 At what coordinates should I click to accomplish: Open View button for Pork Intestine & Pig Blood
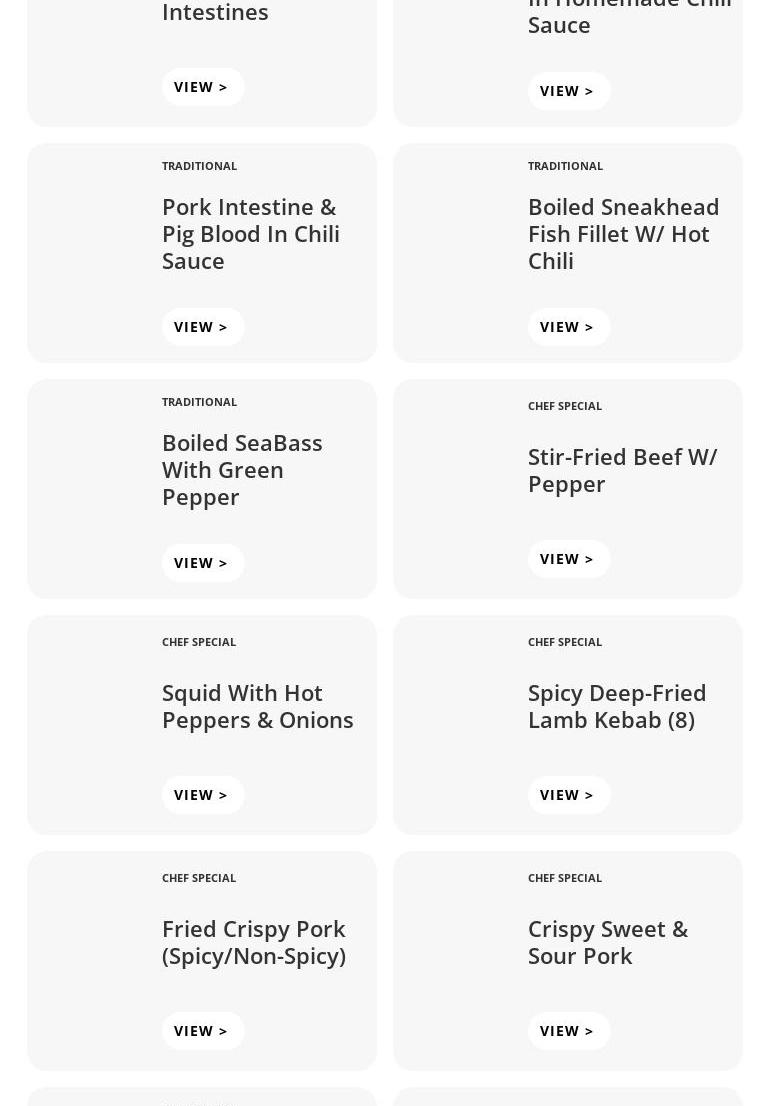pos(202,327)
